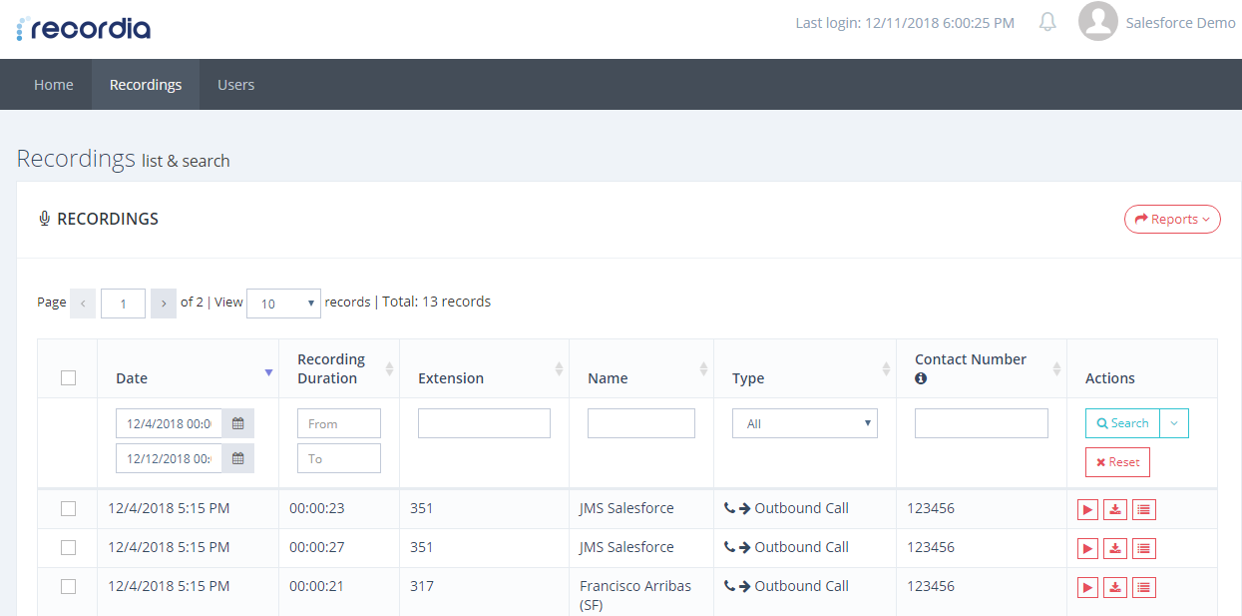Viewport: 1242px width, 616px height.
Task: Open details list for Francisco Arribas recording
Action: point(1144,587)
